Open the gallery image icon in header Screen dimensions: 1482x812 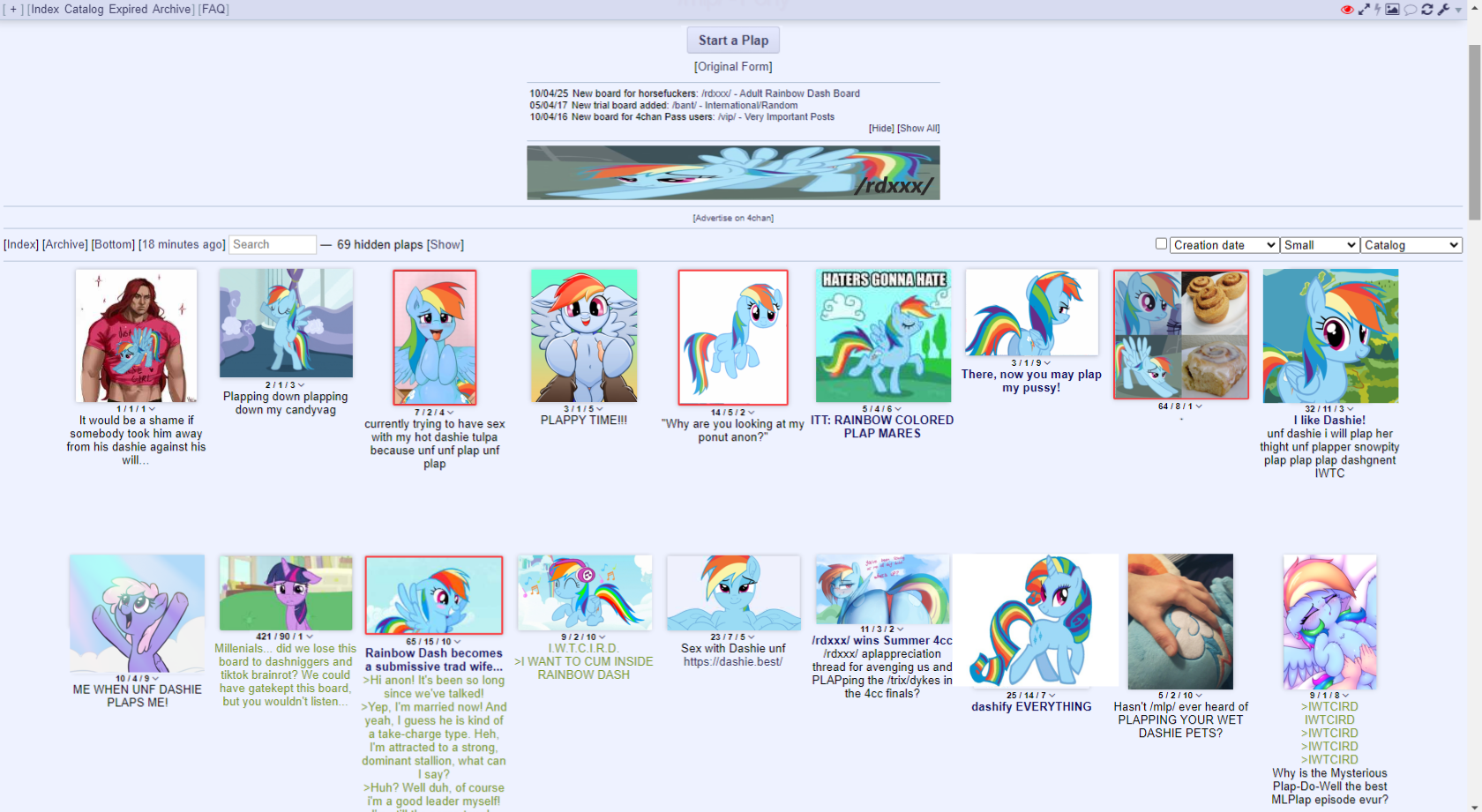click(1392, 10)
